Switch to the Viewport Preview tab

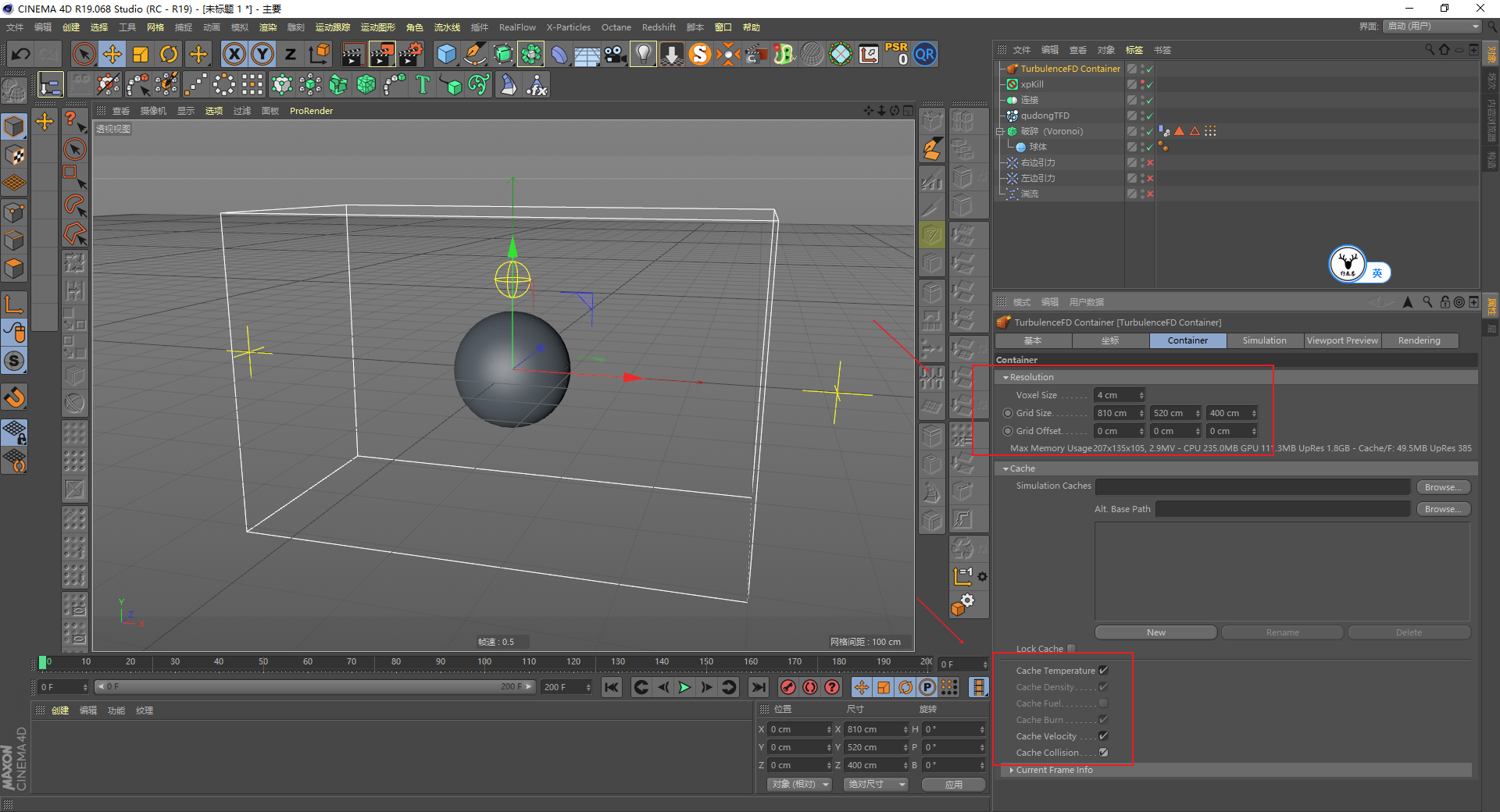tap(1342, 340)
